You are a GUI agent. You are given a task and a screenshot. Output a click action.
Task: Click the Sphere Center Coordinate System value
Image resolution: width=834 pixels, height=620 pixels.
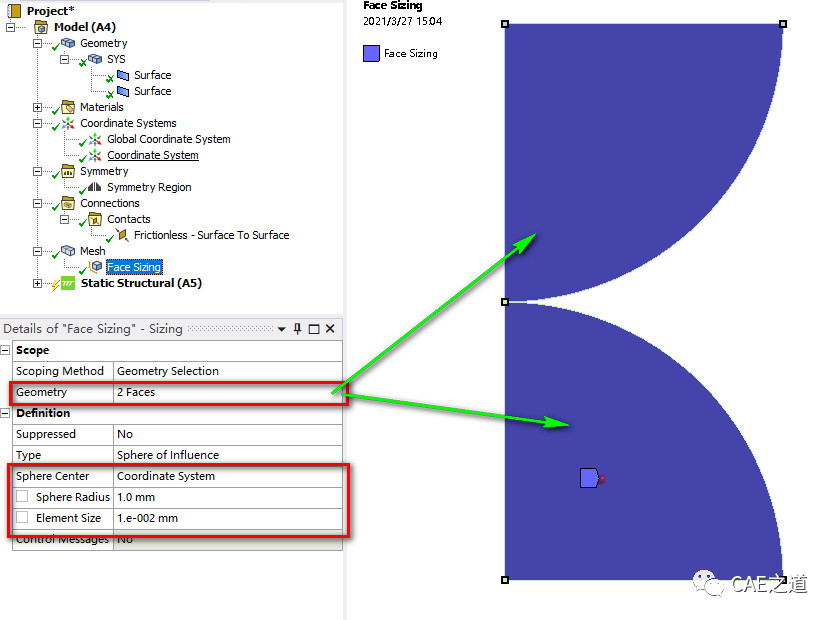228,476
